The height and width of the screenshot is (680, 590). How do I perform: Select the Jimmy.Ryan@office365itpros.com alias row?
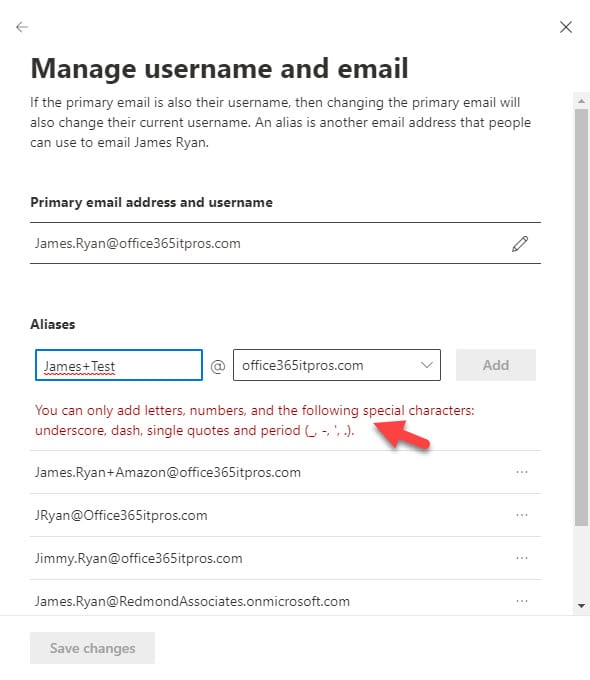tap(285, 558)
